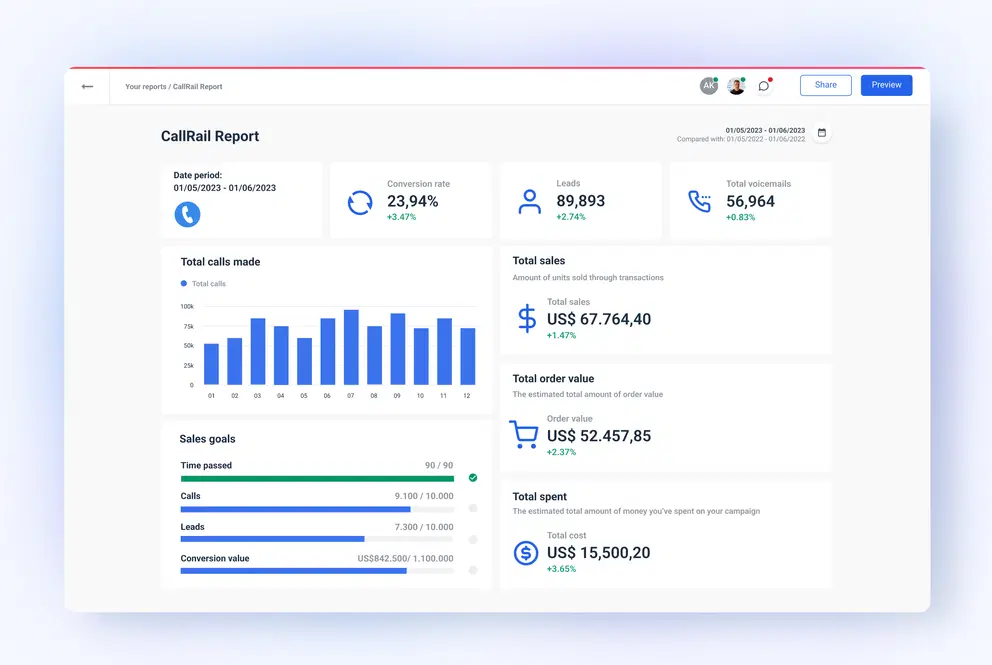Toggle the Total calls legend marker
992x665 pixels.
coord(184,284)
